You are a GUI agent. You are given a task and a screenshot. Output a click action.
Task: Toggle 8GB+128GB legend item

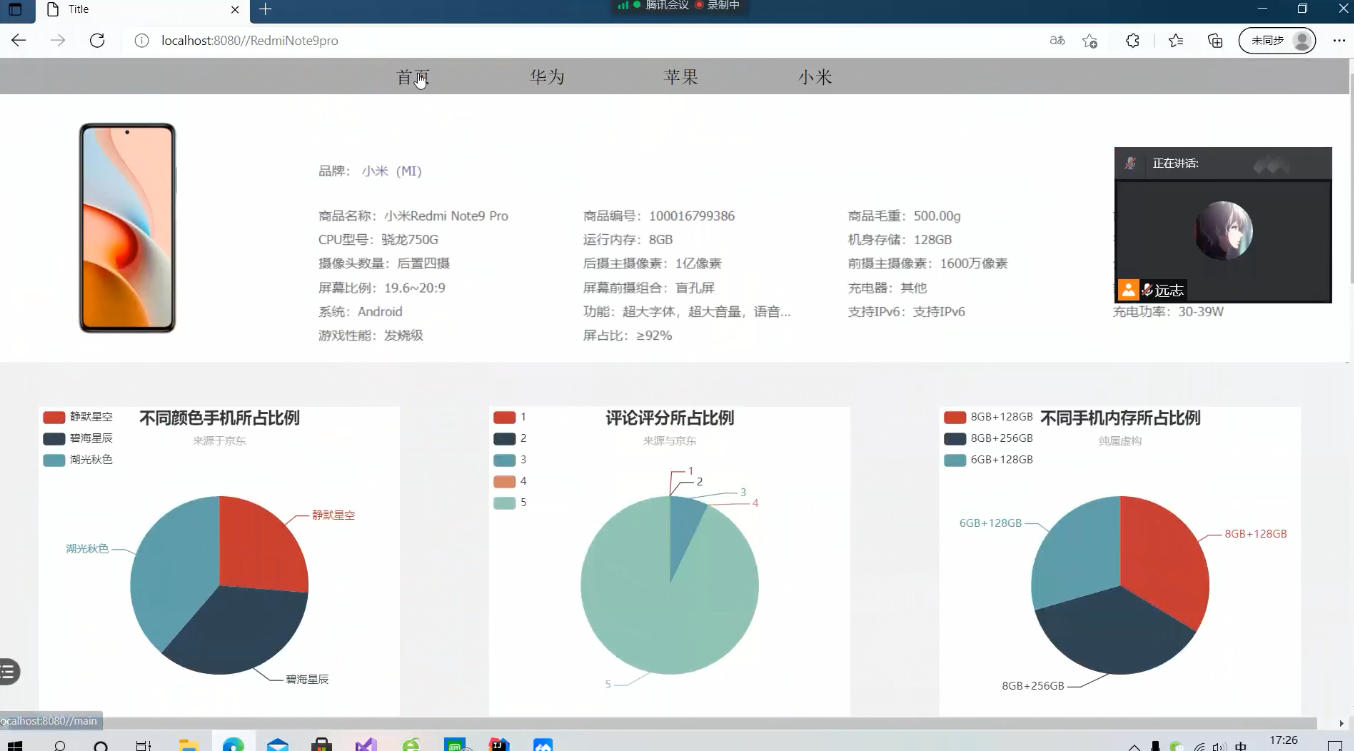pos(988,417)
